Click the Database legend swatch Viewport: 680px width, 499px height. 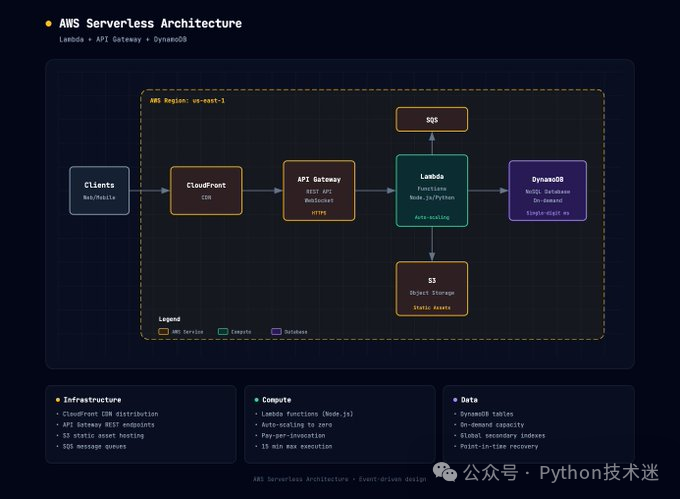[276, 332]
